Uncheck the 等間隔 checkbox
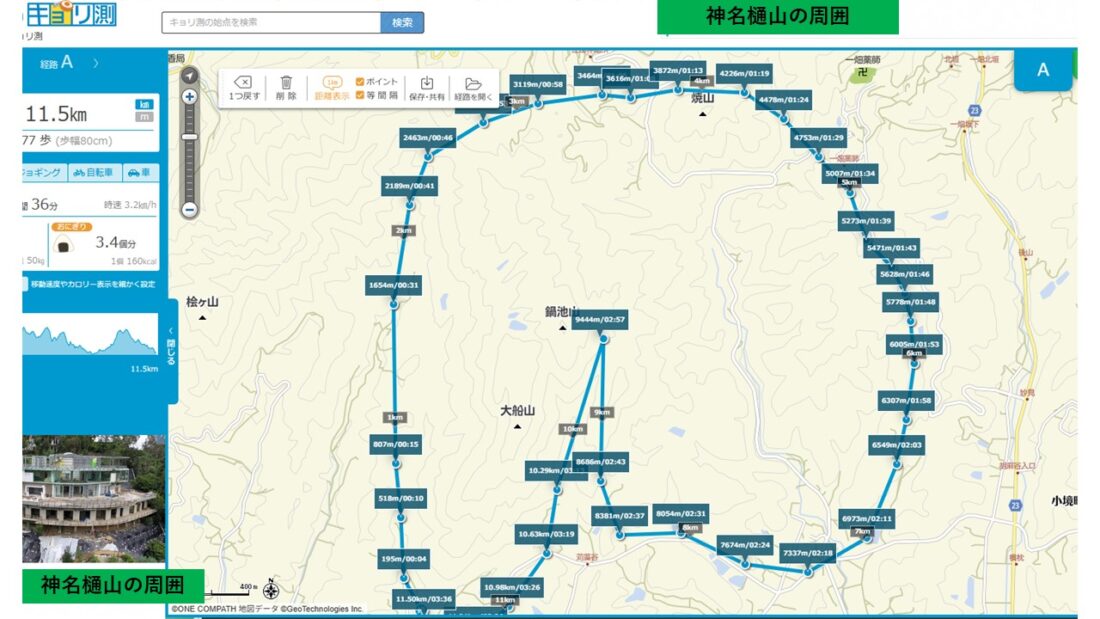Image resolution: width=1100 pixels, height=619 pixels. click(360, 95)
